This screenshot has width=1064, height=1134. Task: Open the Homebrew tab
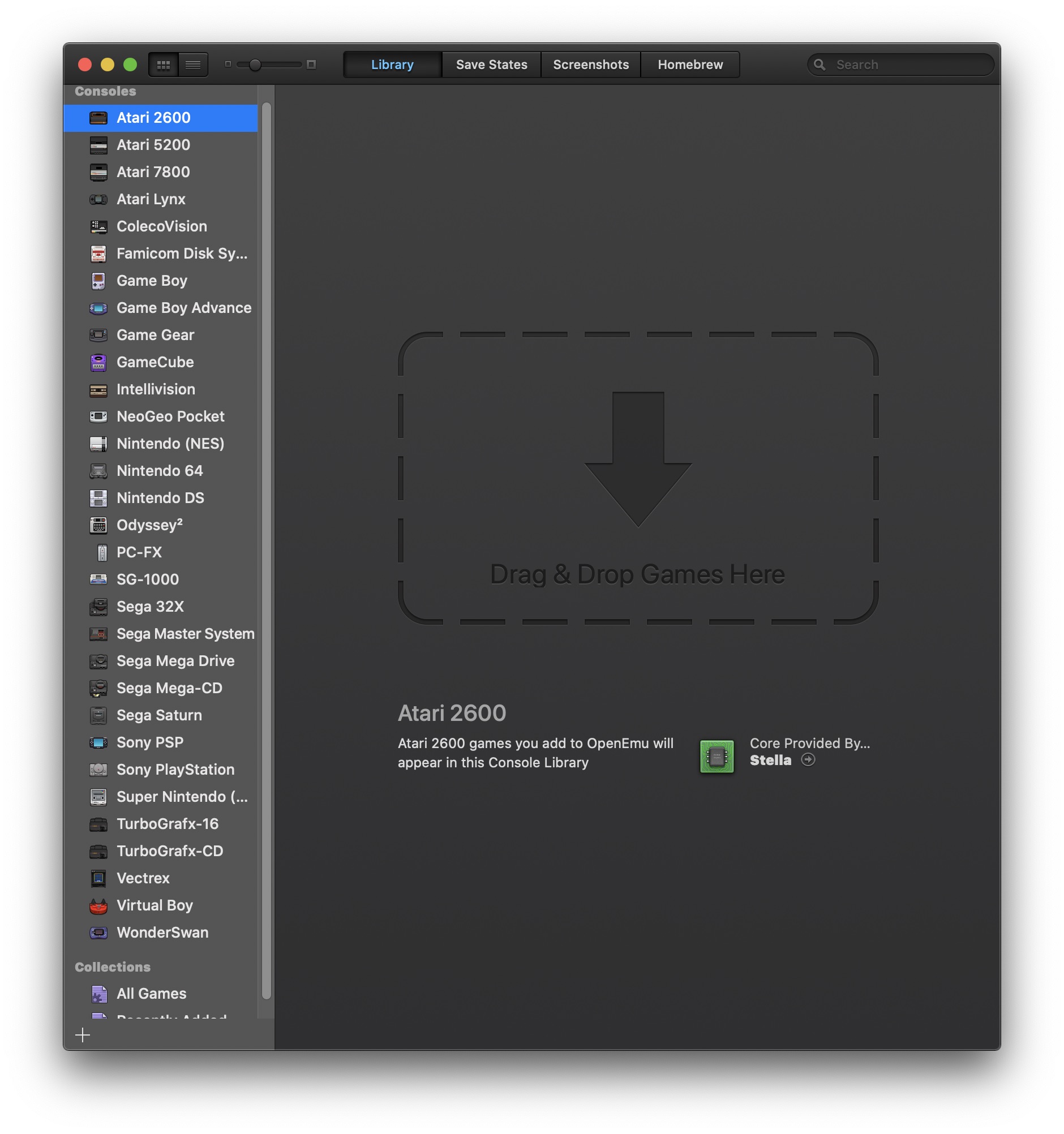coord(690,65)
